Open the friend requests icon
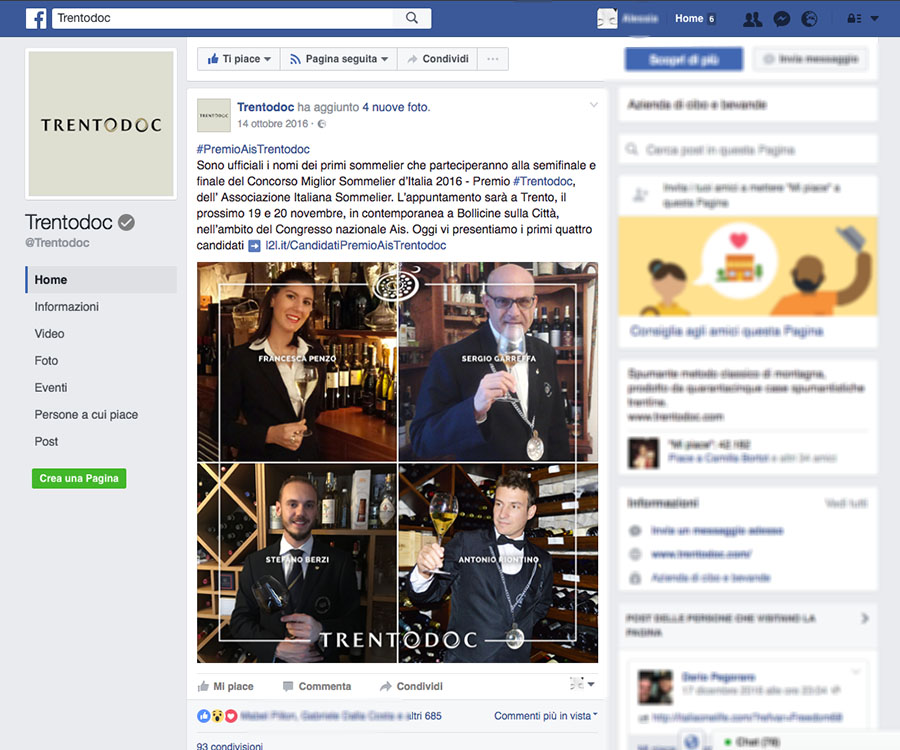The image size is (900, 750). [752, 19]
